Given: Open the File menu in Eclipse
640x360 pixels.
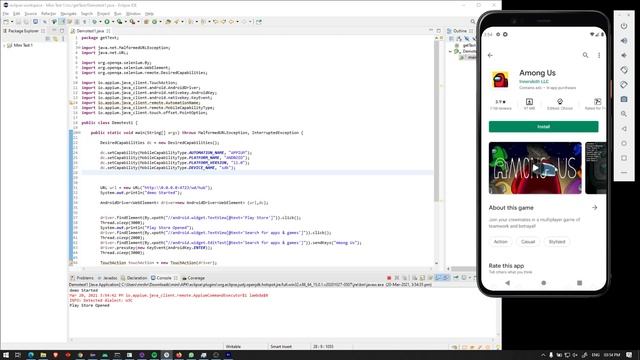Looking at the screenshot, I should pos(6,13).
